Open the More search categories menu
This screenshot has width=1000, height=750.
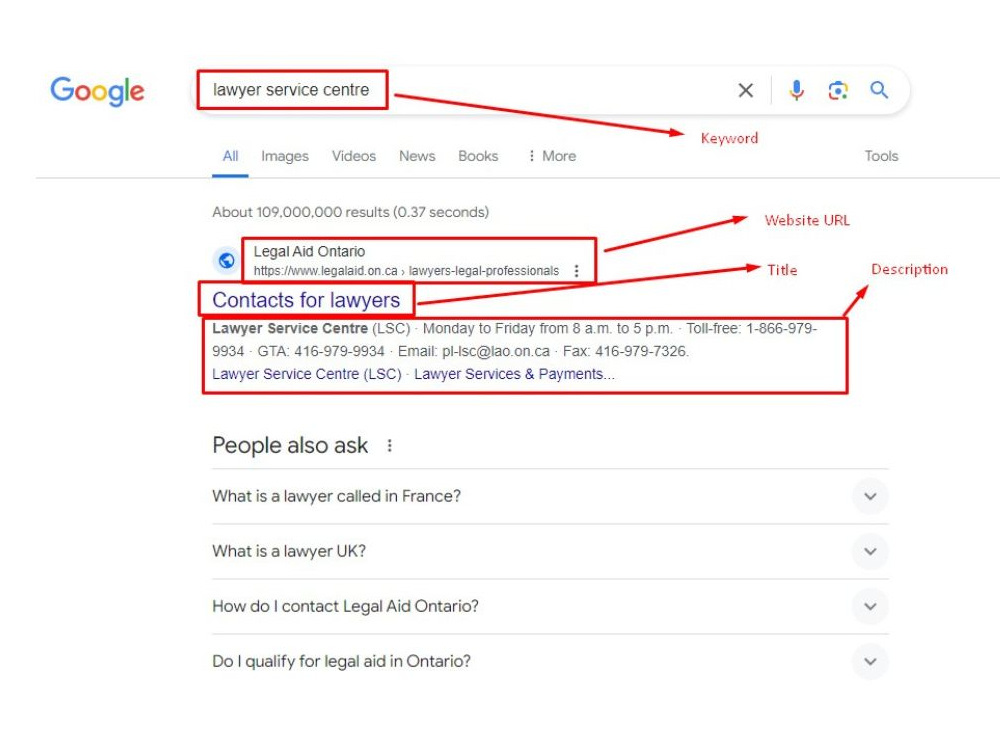[x=552, y=156]
